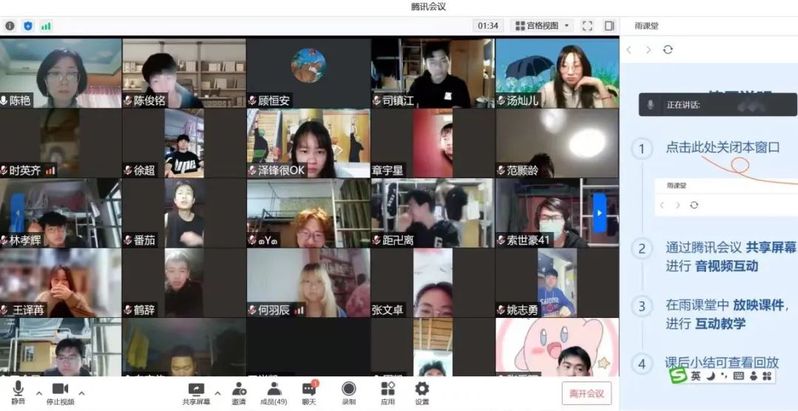Select 陈艳's video tile
The image size is (798, 411).
(61, 72)
